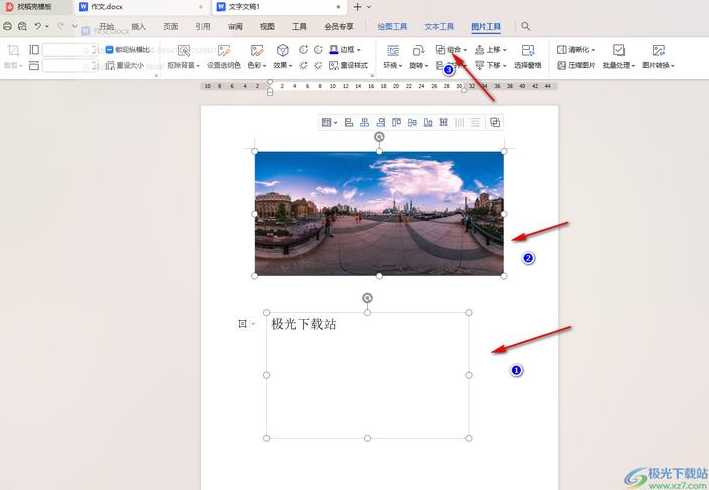The image size is (709, 490).
Task: Click align bottom icon in floating toolbar
Action: [x=428, y=122]
